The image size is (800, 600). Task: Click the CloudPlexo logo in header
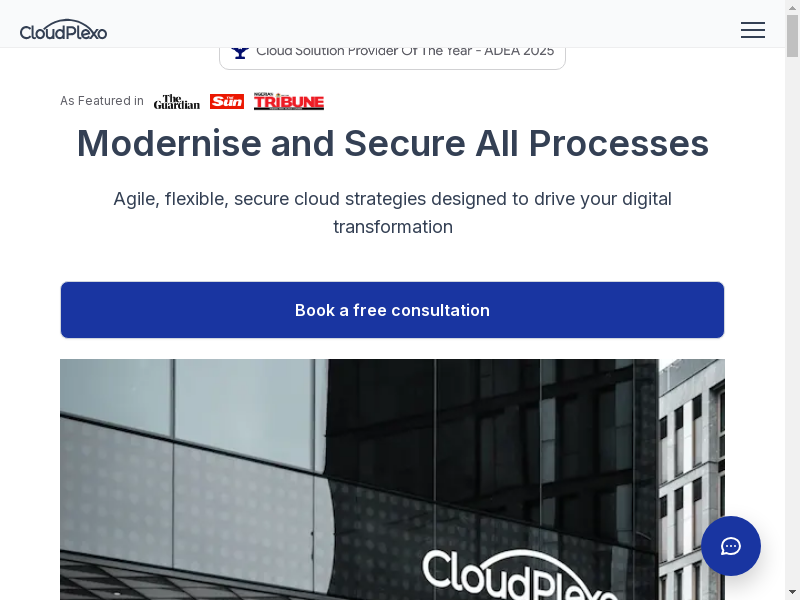(63, 30)
